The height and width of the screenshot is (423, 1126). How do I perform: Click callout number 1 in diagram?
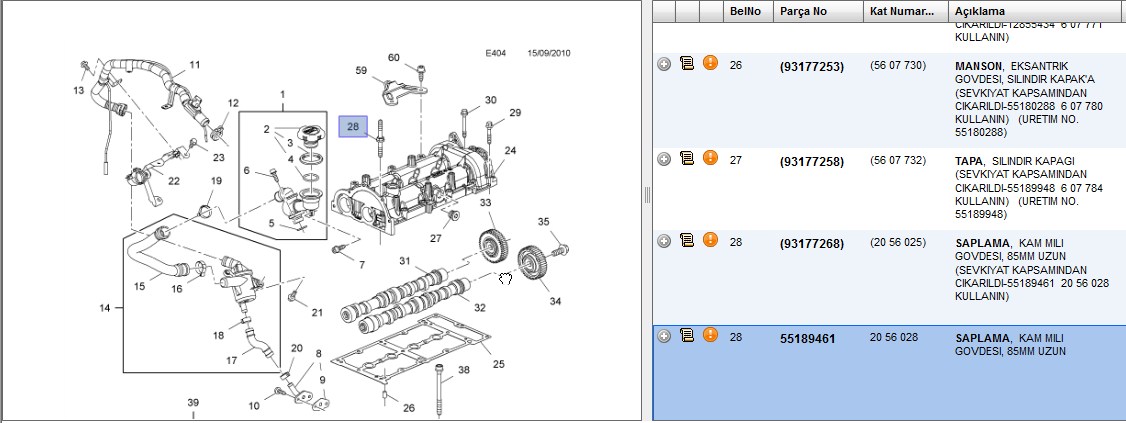tap(282, 94)
